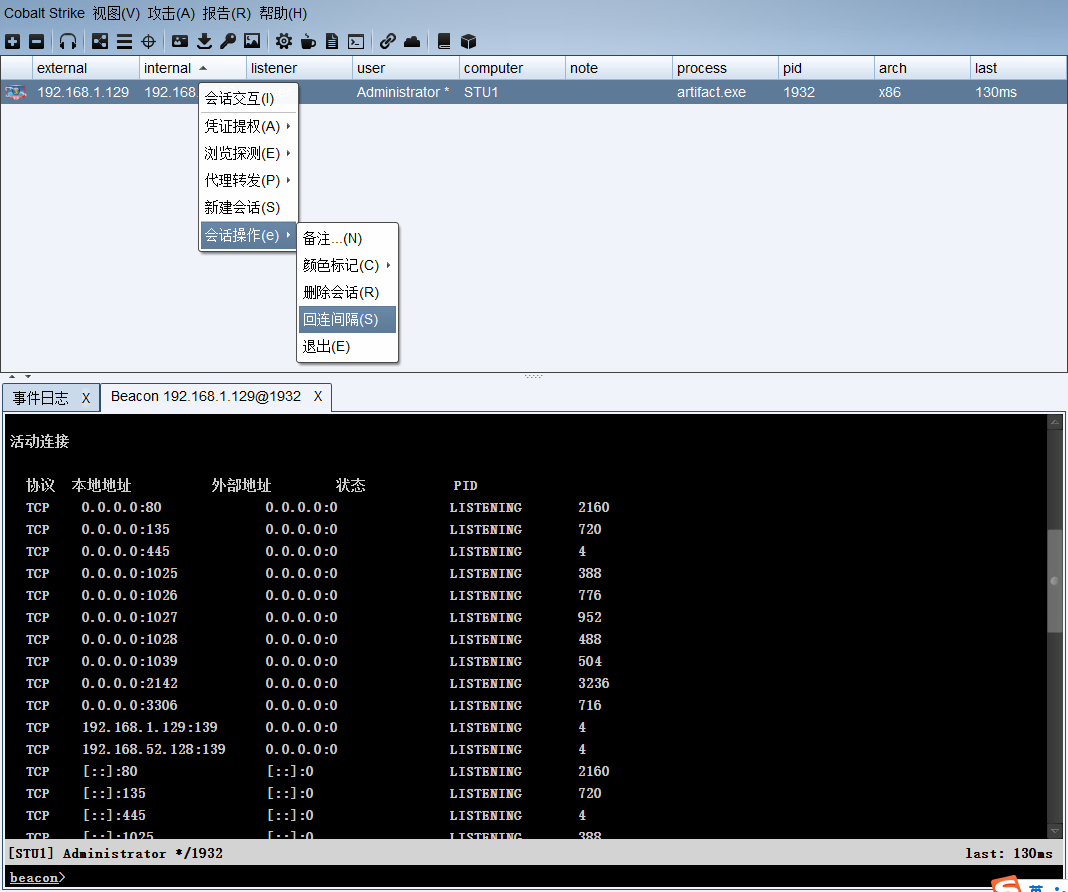Open the Downloaded Files icon
Screen dimensions: 1068x892
click(204, 42)
